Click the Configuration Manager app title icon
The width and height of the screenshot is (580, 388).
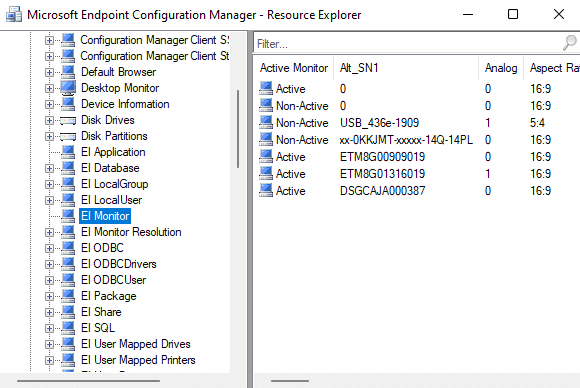coord(14,15)
